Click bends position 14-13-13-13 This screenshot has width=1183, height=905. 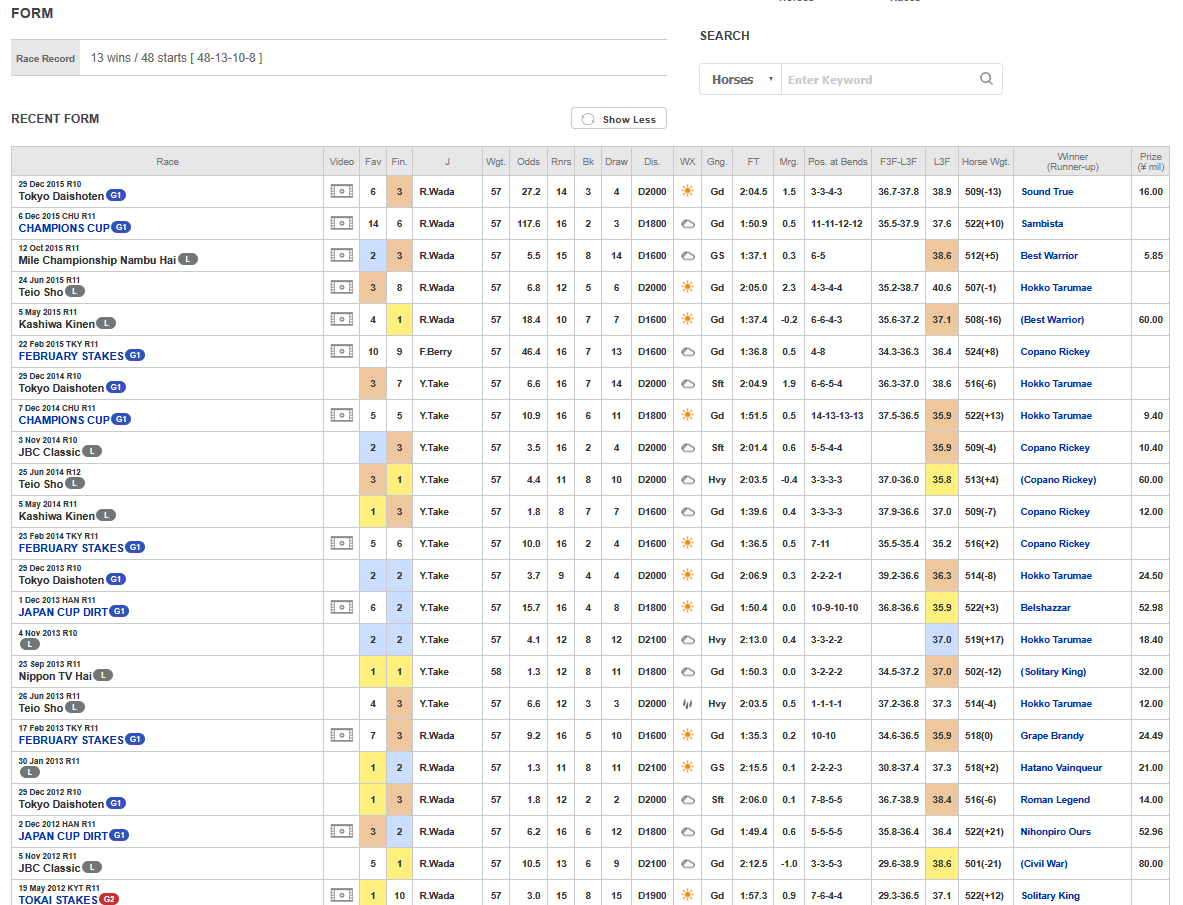pyautogui.click(x=837, y=416)
